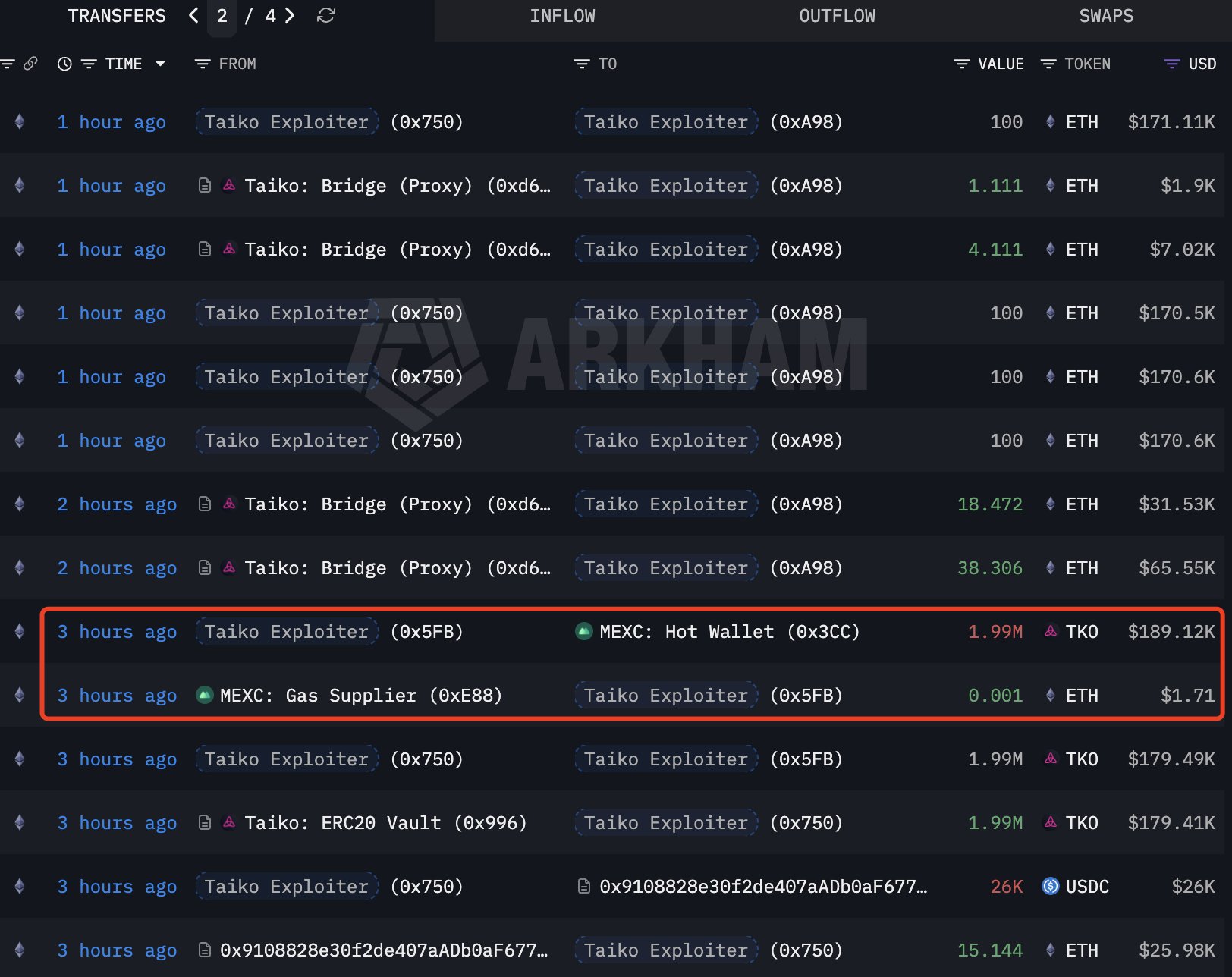
Task: Open transaction time of $171.11K transfer
Action: (x=112, y=122)
